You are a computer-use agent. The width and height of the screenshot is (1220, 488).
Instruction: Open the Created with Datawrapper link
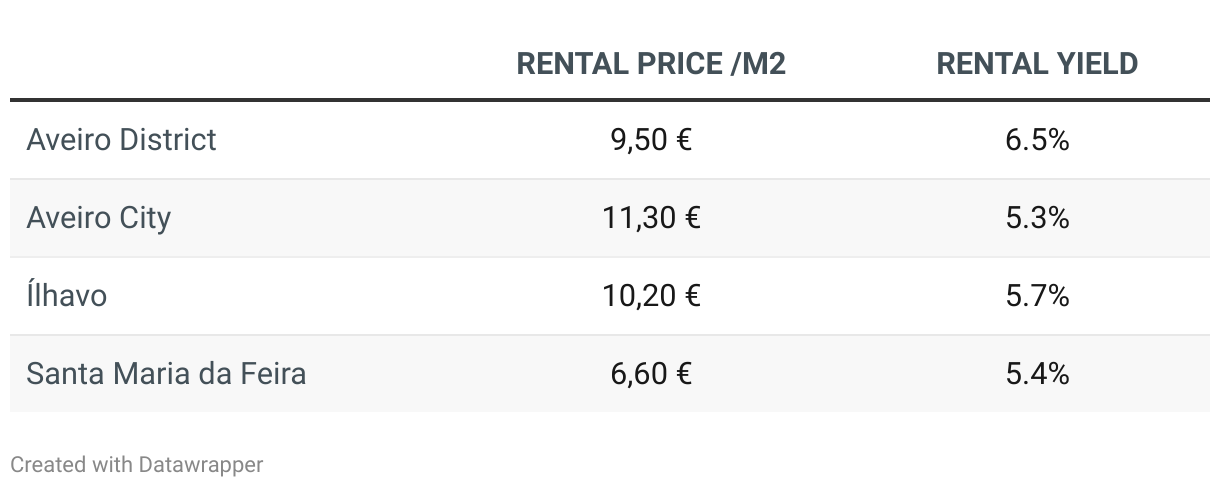pyautogui.click(x=137, y=465)
